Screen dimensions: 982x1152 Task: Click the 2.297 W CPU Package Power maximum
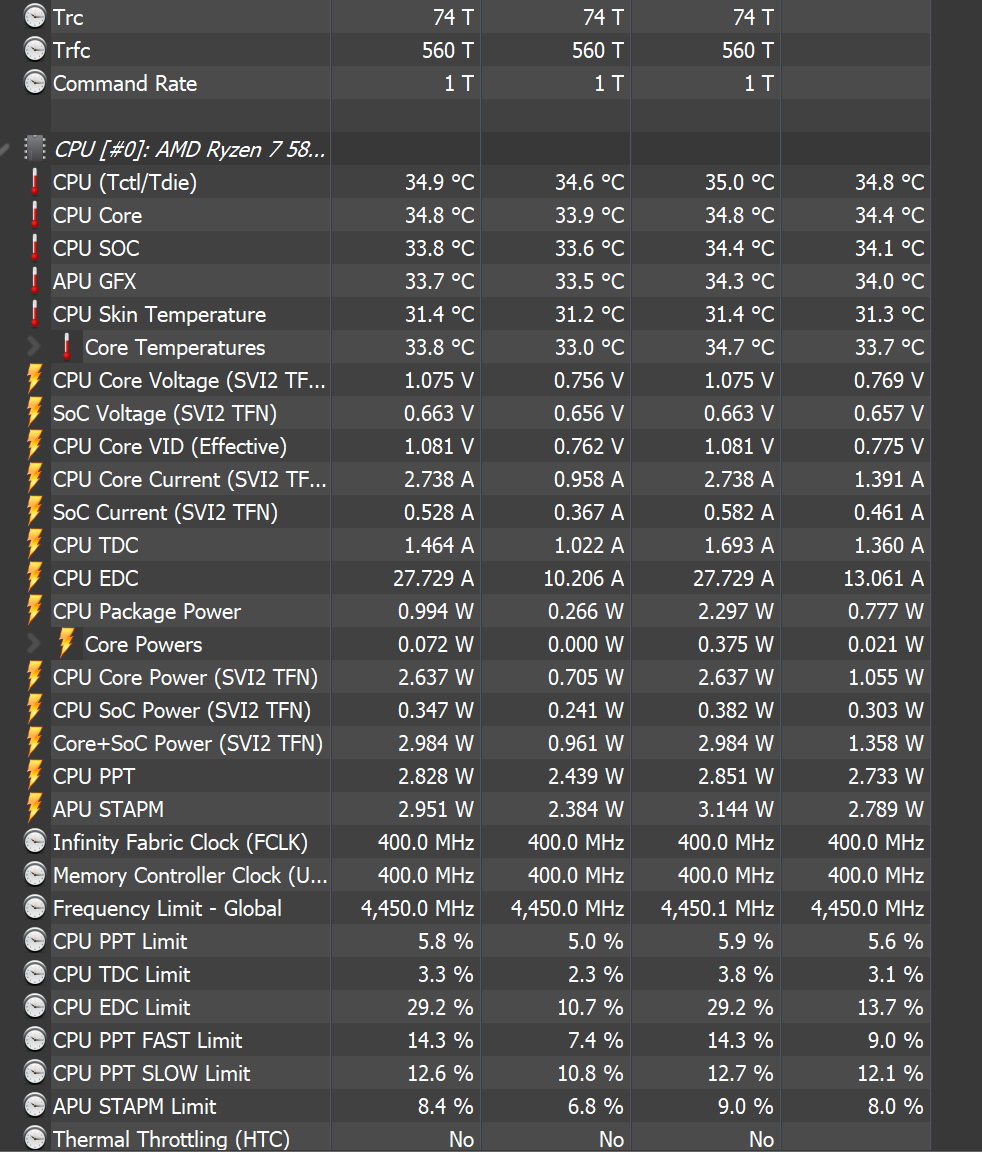tap(736, 611)
